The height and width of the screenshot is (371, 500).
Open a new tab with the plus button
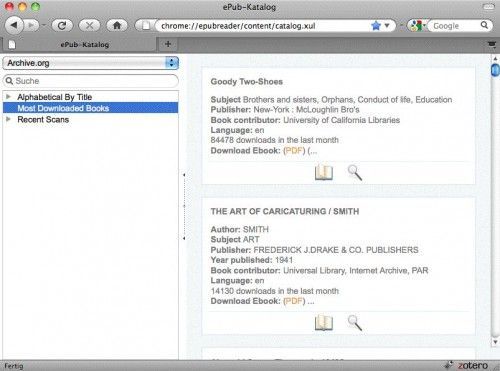(168, 44)
